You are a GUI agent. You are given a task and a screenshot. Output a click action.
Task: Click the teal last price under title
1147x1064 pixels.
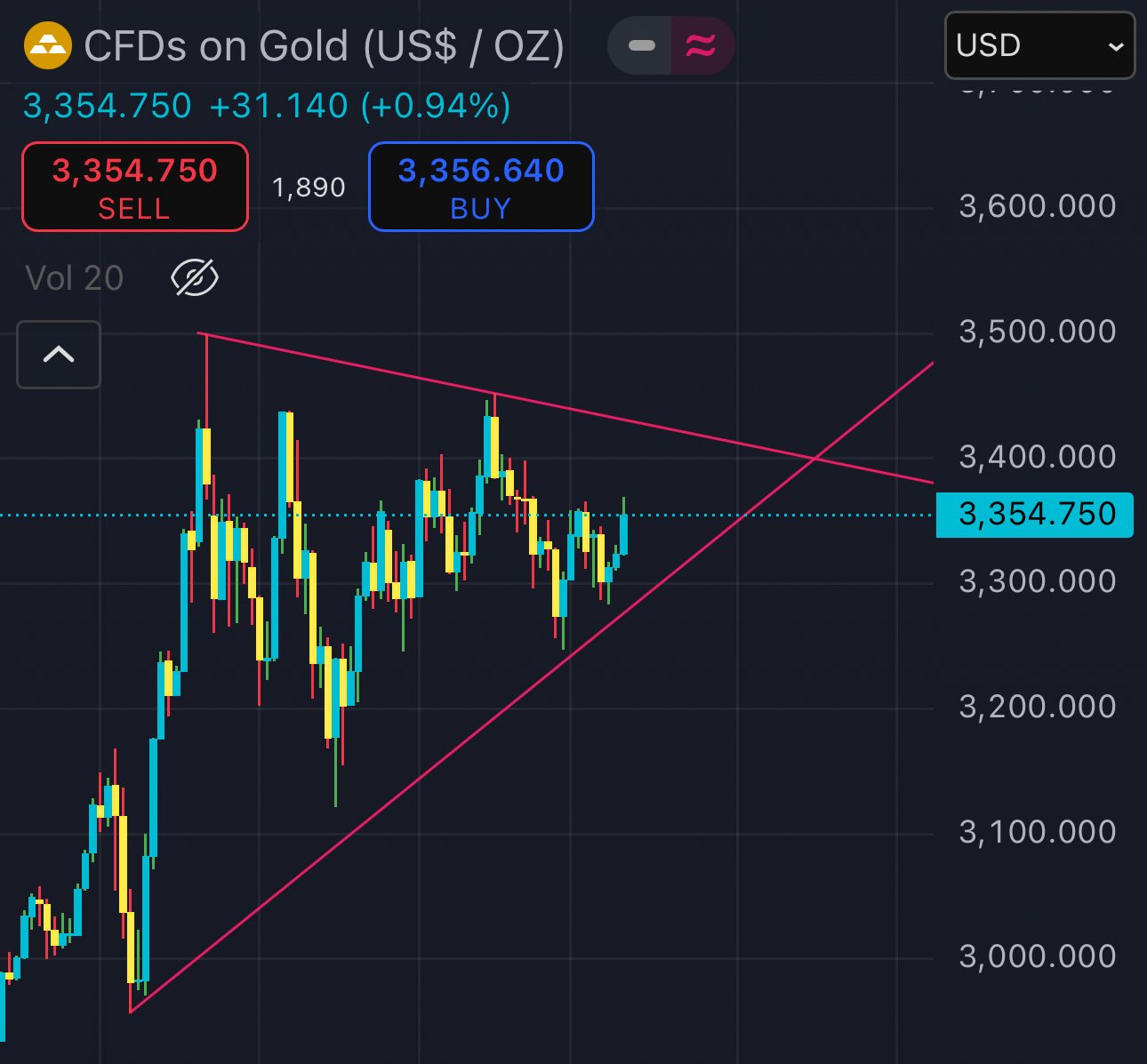coord(108,107)
